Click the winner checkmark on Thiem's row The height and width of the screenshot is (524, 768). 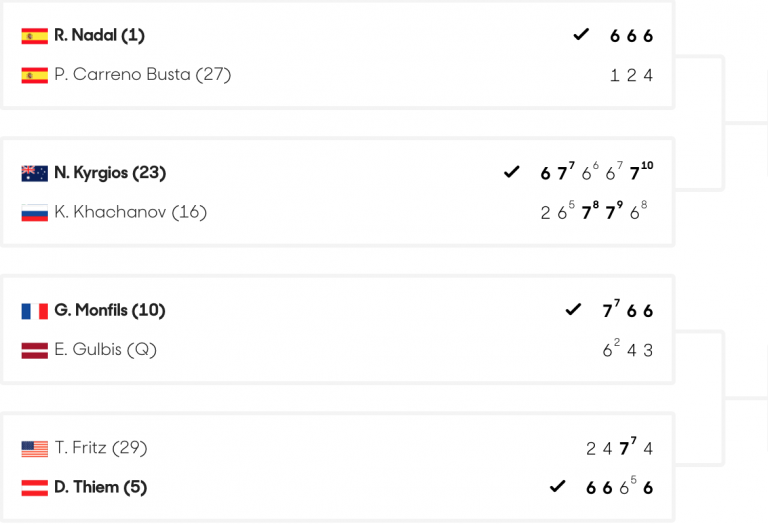click(x=557, y=486)
